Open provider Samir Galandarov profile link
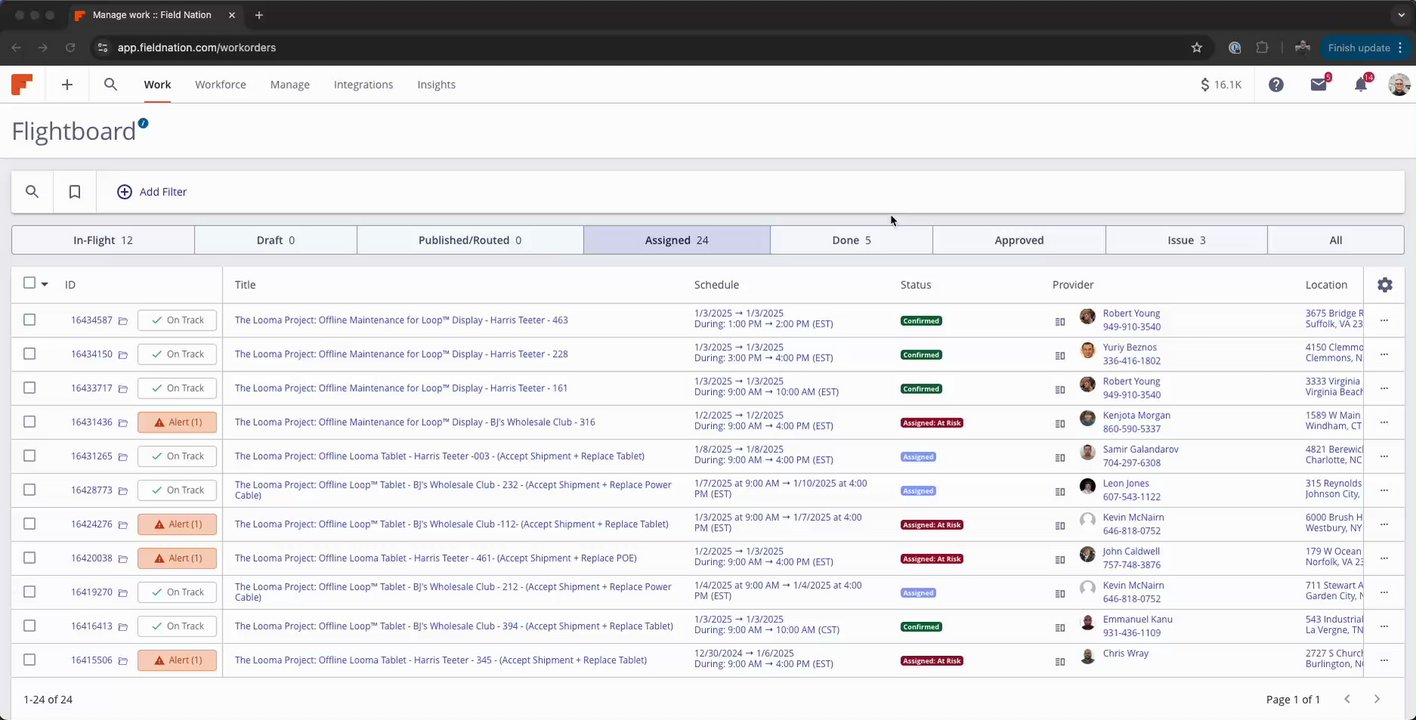The width and height of the screenshot is (1416, 720). pyautogui.click(x=1141, y=450)
